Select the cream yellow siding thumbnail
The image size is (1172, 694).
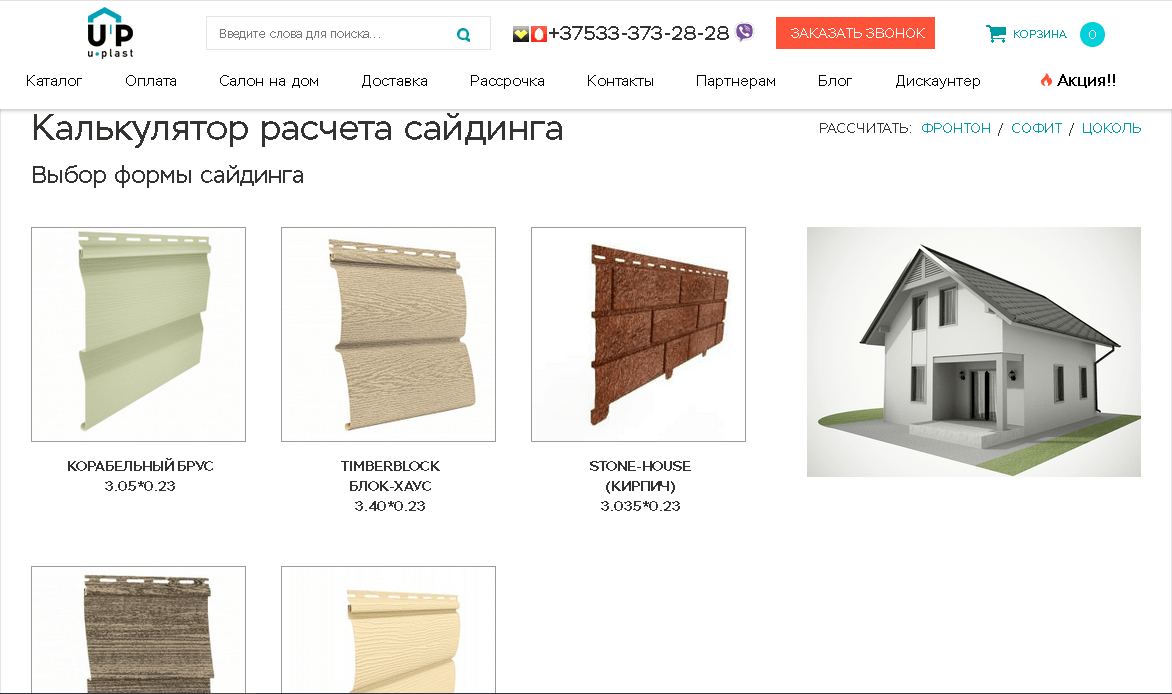click(x=389, y=630)
